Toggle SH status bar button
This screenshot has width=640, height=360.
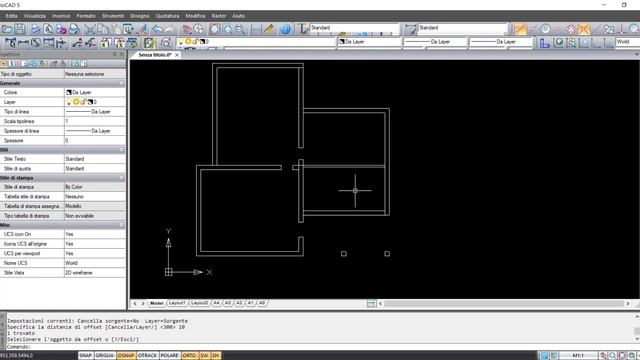[216, 356]
